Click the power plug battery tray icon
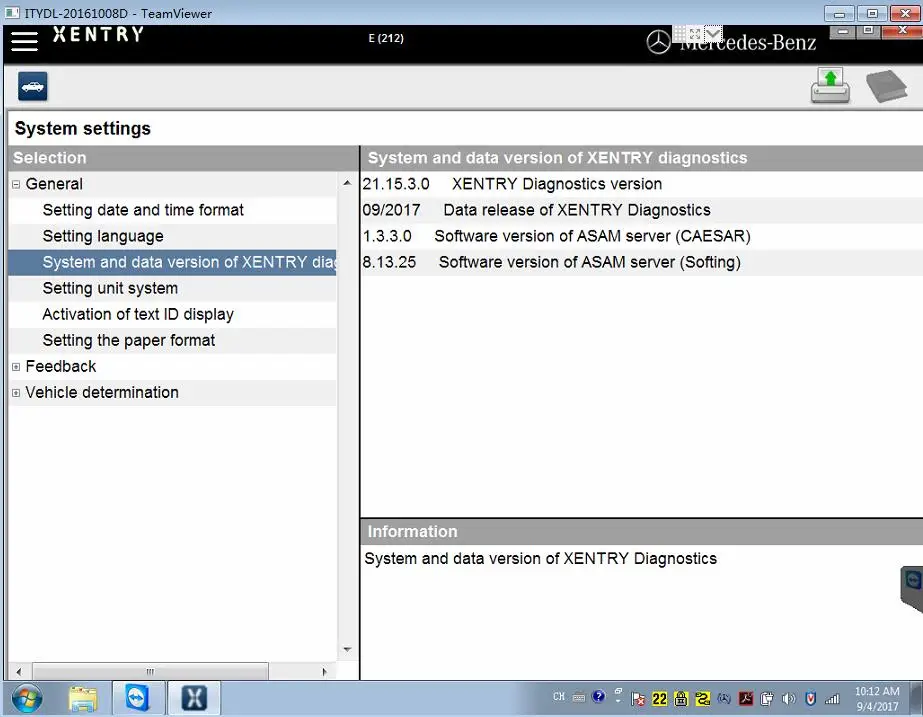The image size is (923, 717). click(x=767, y=699)
